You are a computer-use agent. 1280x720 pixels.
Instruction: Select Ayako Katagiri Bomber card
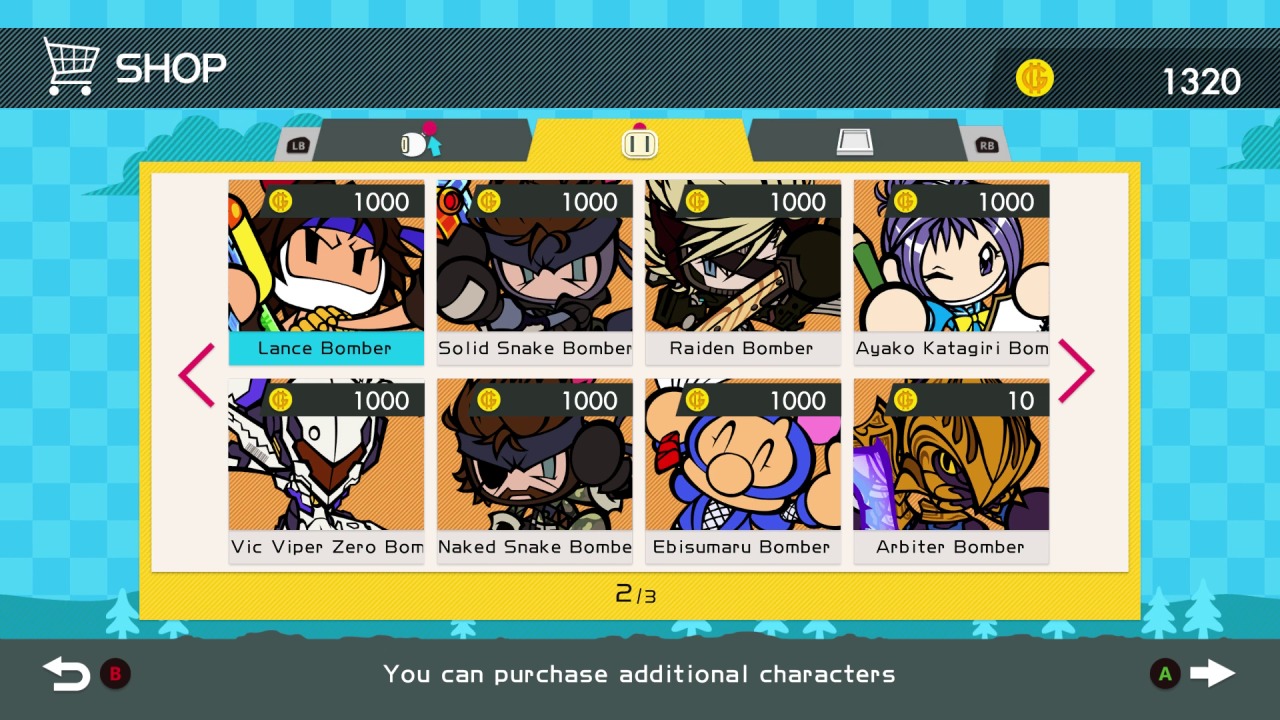[x=951, y=272]
